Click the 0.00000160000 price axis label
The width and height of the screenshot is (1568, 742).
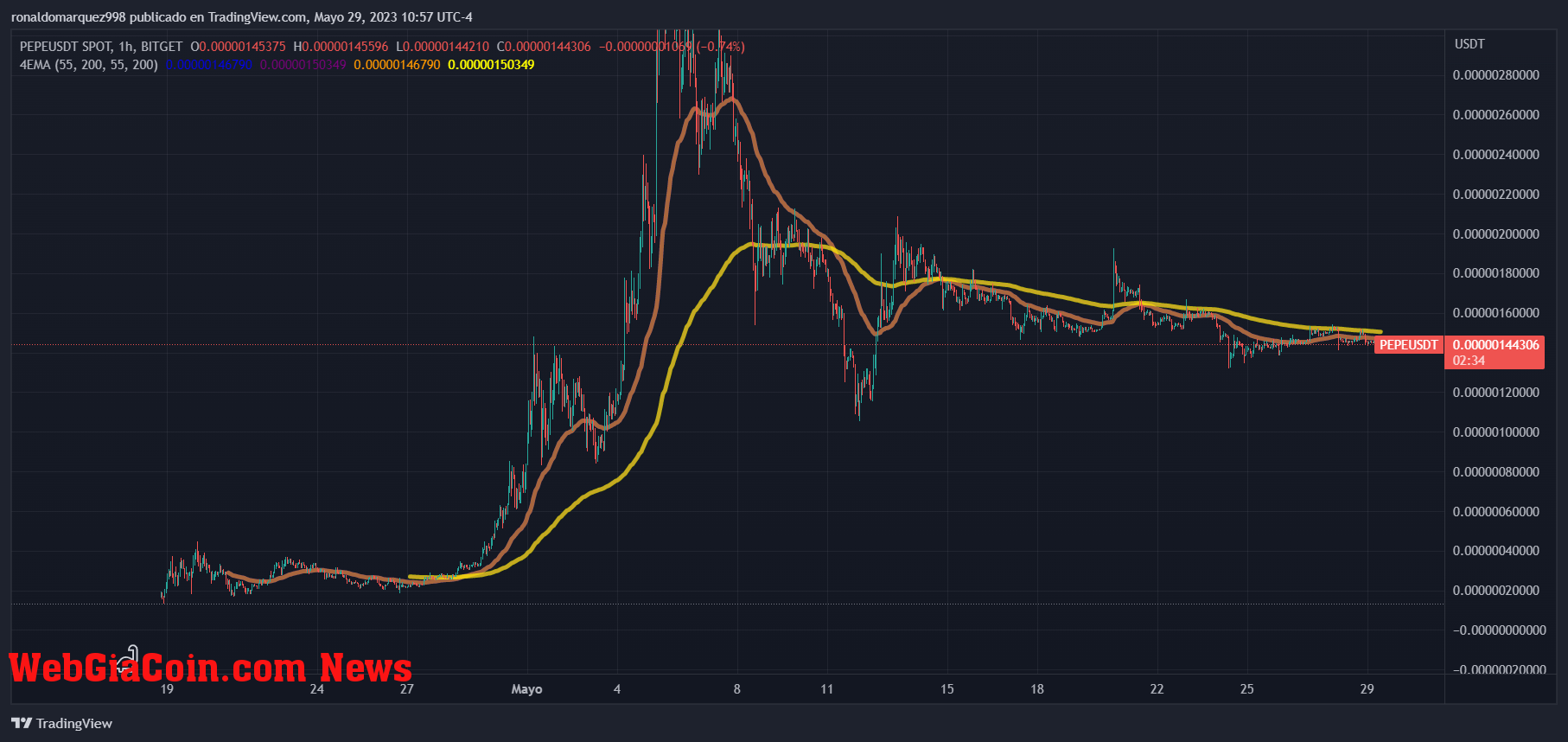click(x=1496, y=313)
